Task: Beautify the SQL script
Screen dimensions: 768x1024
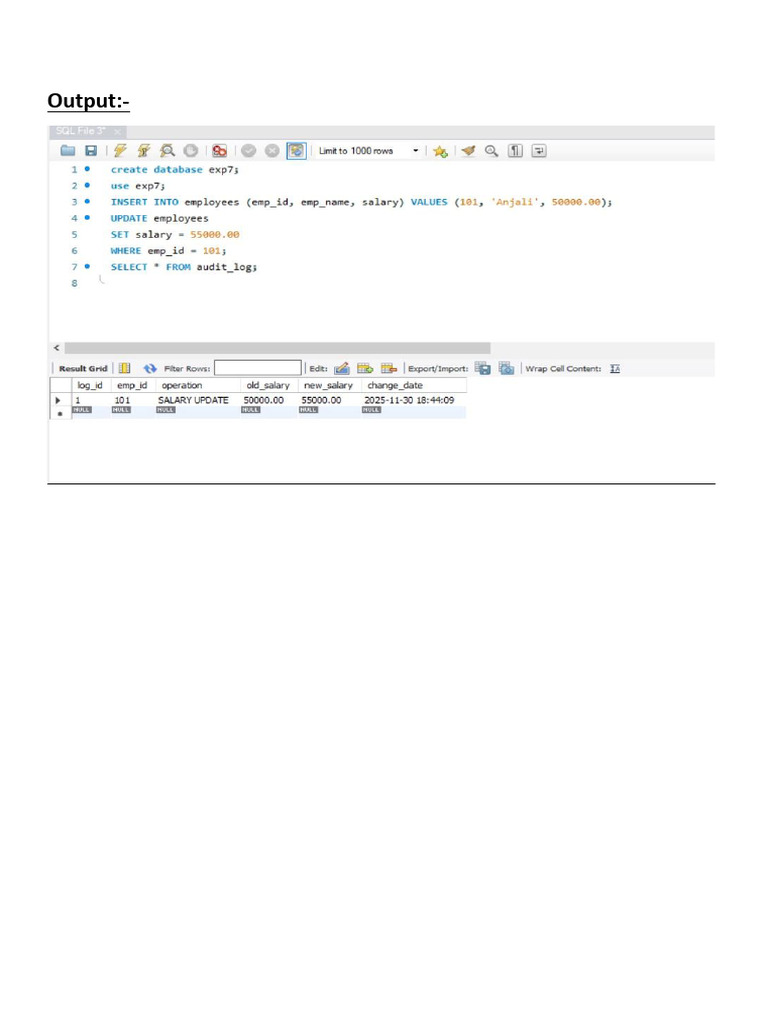Action: 468,151
